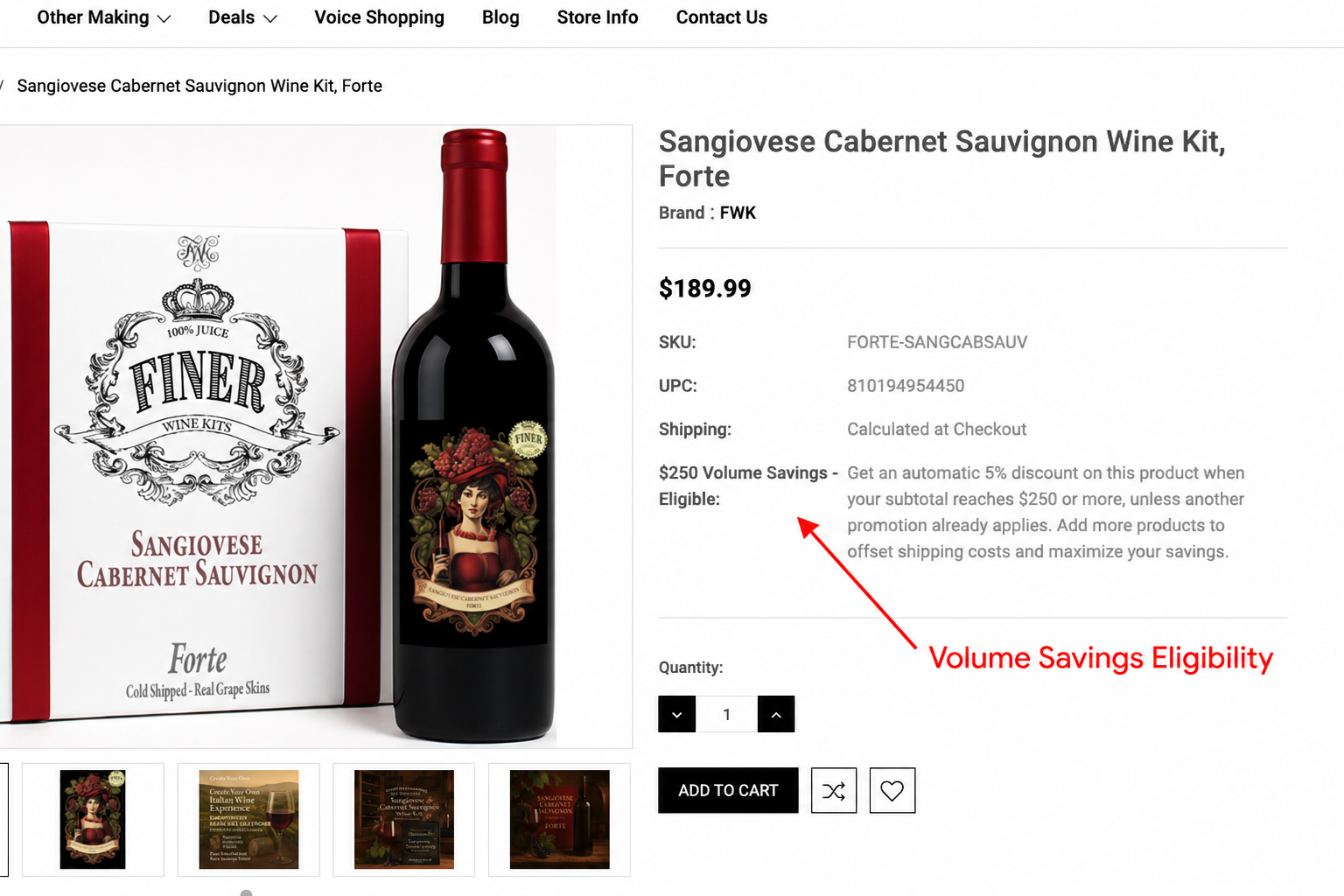Open the Contact Us page
The width and height of the screenshot is (1344, 896).
[x=721, y=17]
